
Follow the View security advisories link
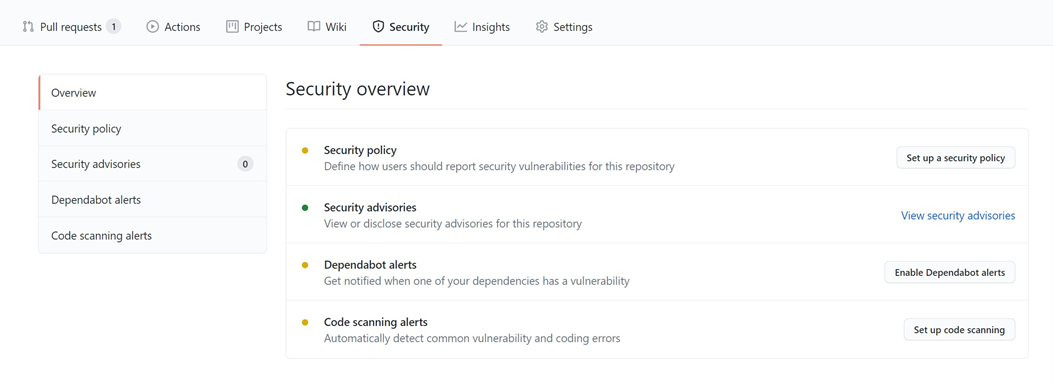[958, 215]
